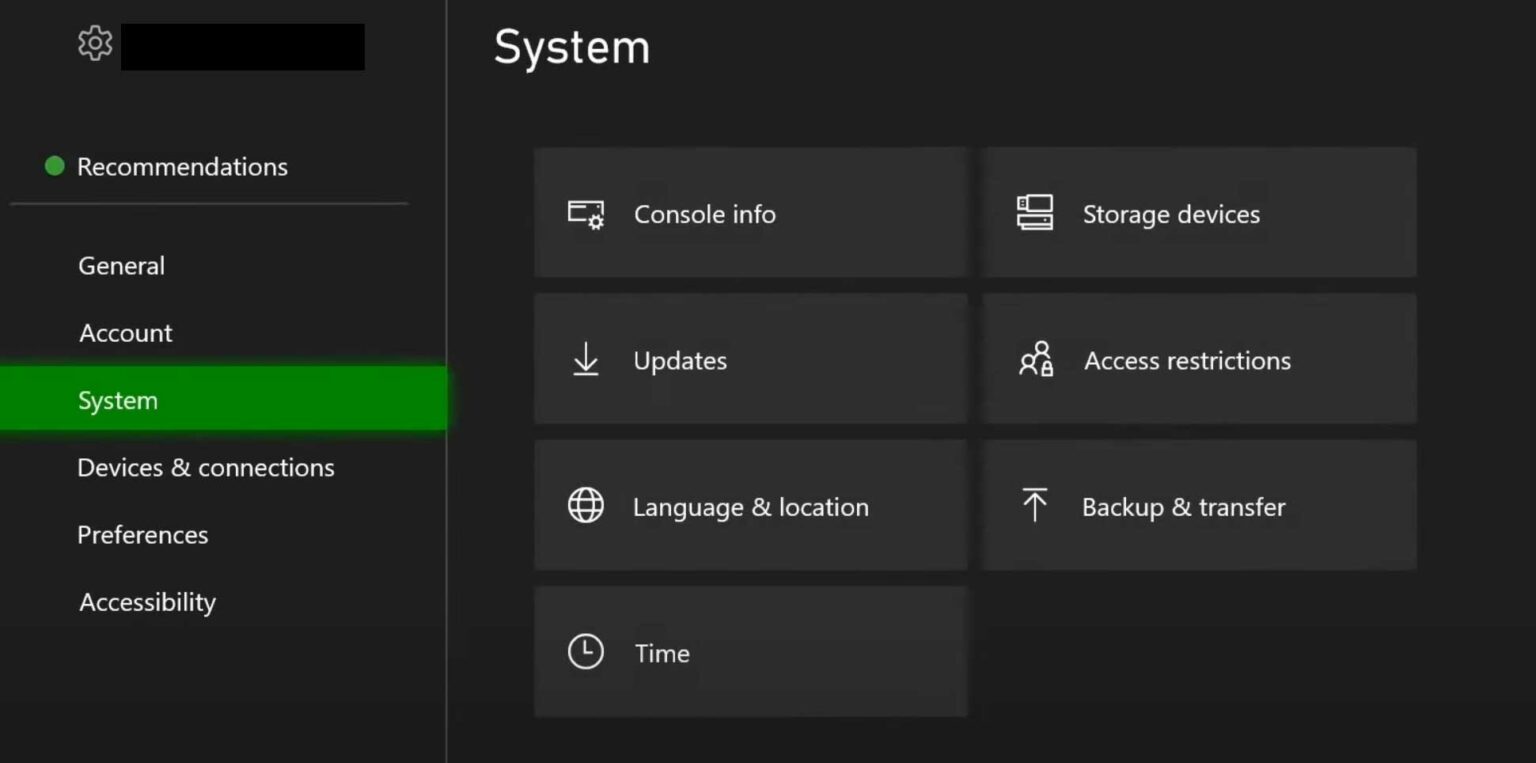Click the Storage devices icon
Viewport: 1536px width, 763px height.
[1035, 212]
